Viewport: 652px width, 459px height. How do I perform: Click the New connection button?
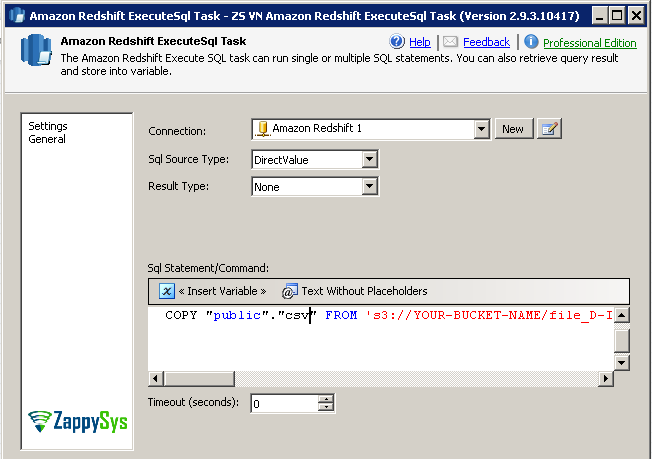[513, 129]
